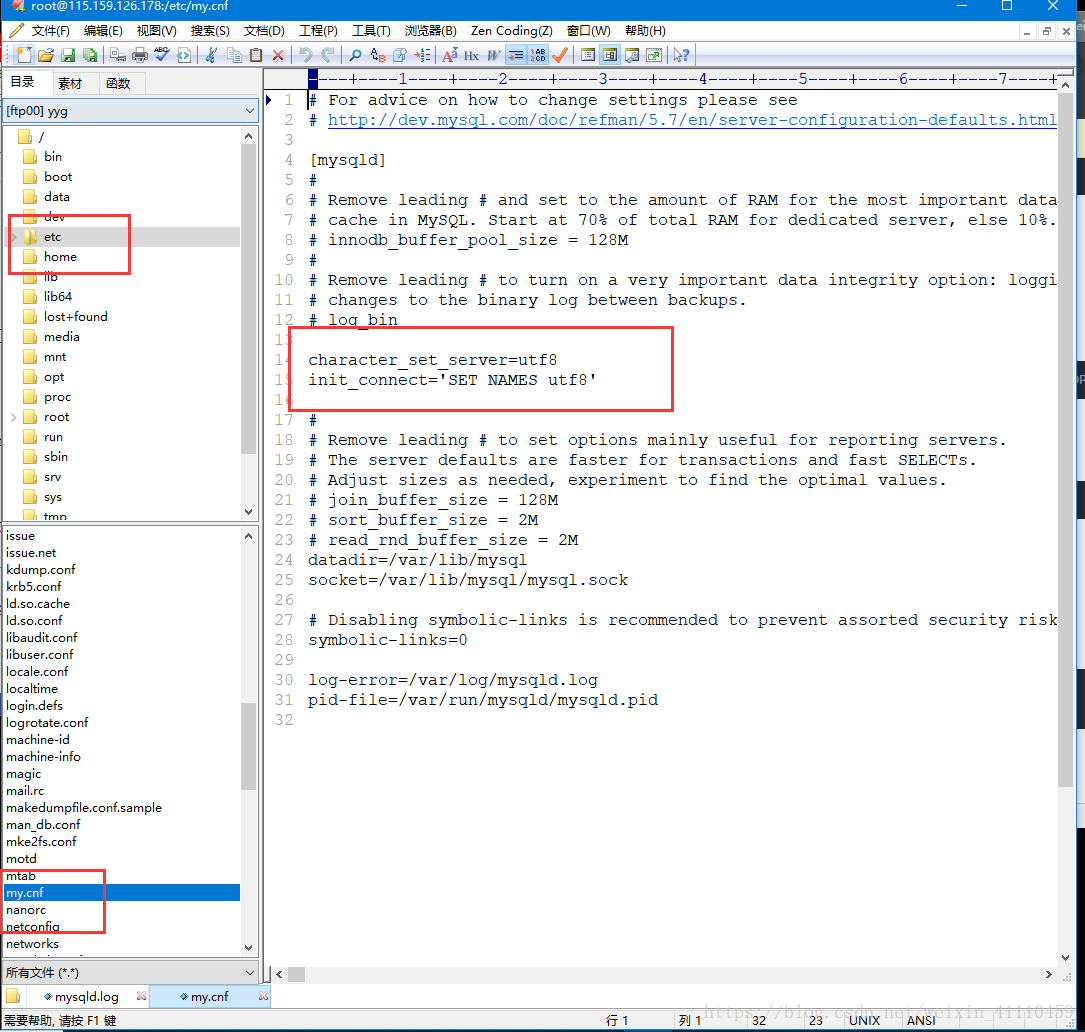Click the Full Screen toolbar icon

click(654, 55)
